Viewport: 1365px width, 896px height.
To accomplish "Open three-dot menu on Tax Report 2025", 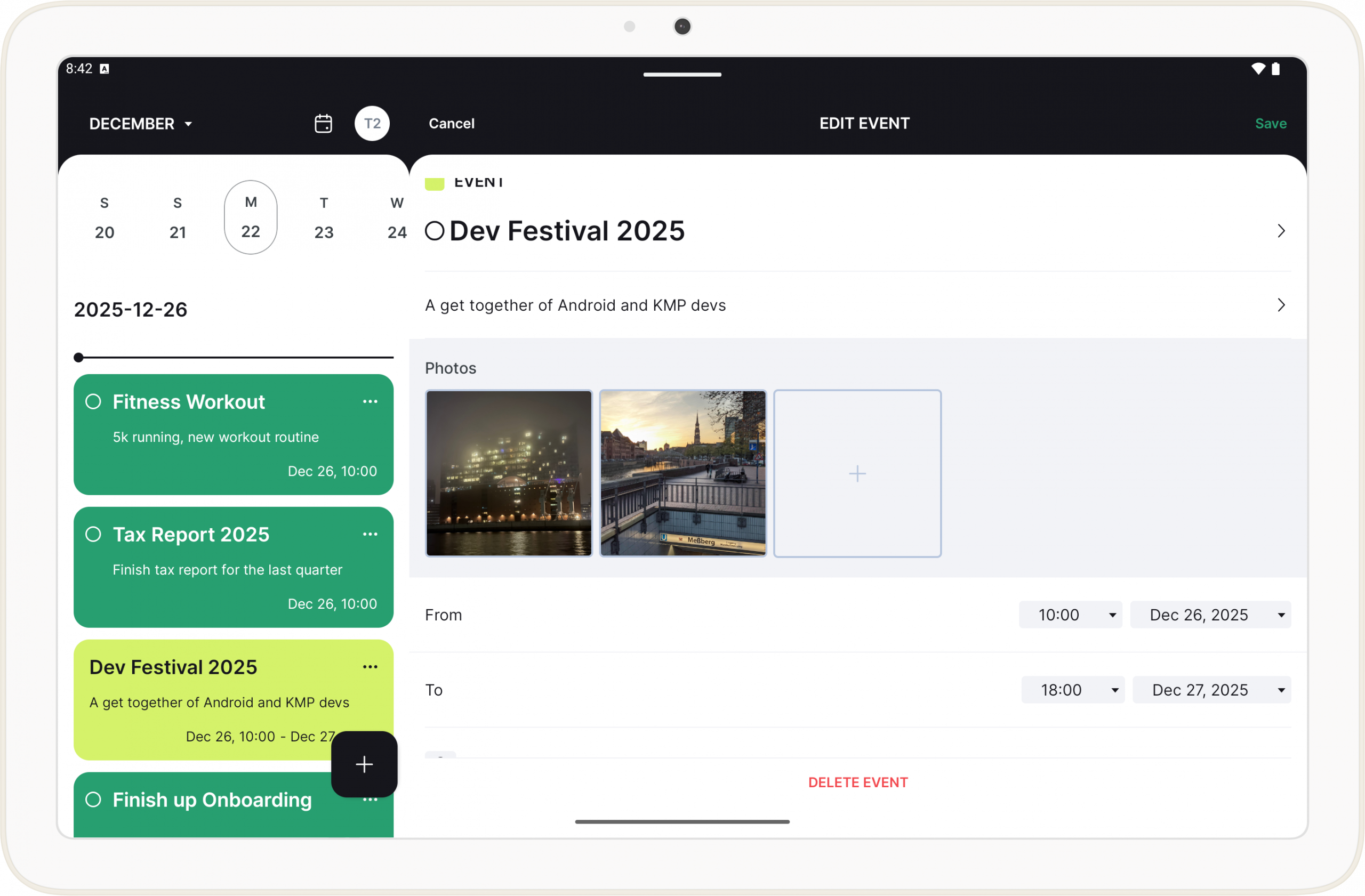I will pyautogui.click(x=370, y=534).
